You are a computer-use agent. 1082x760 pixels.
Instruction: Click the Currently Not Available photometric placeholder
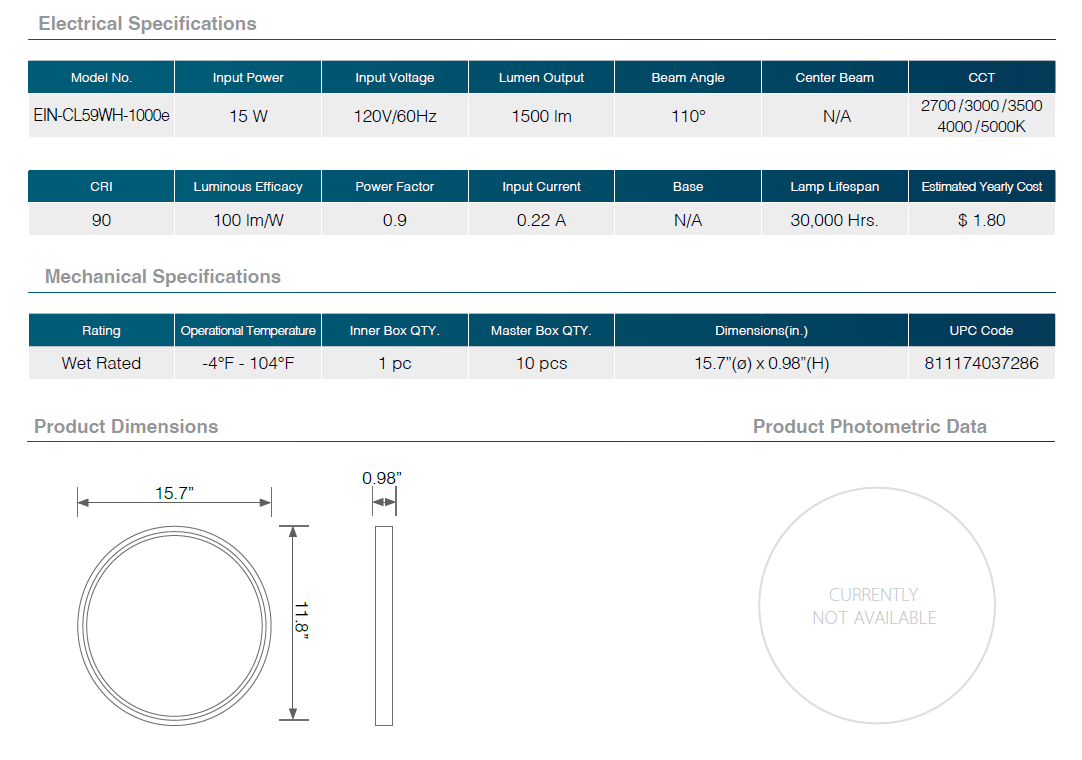[874, 606]
